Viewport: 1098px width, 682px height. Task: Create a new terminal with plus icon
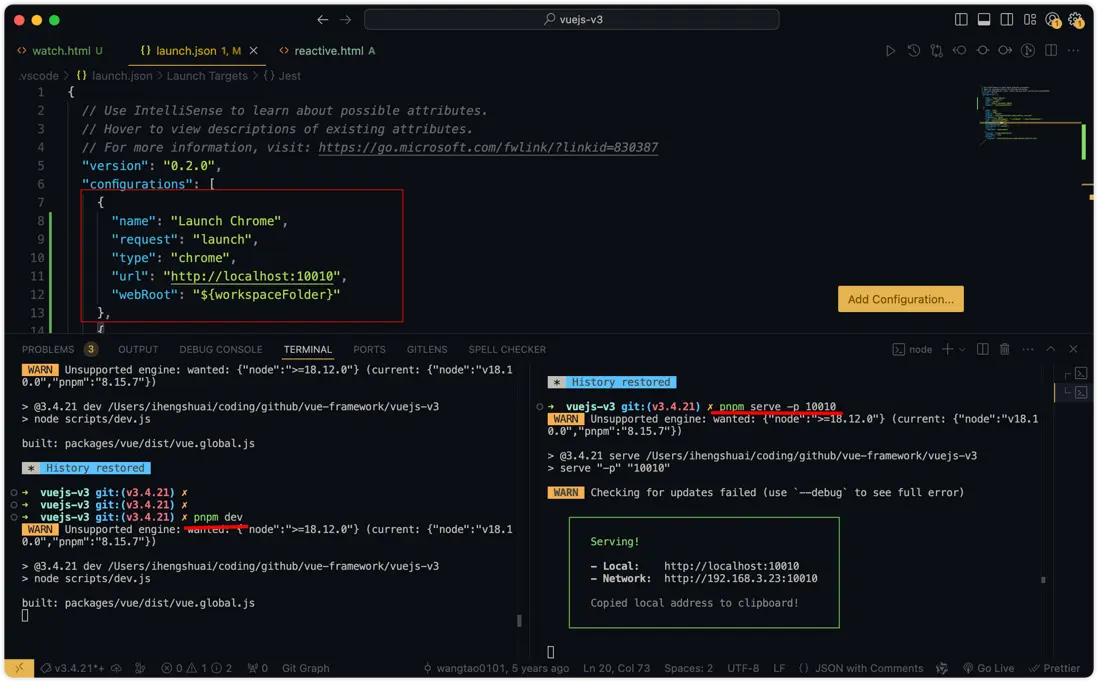[x=947, y=349]
